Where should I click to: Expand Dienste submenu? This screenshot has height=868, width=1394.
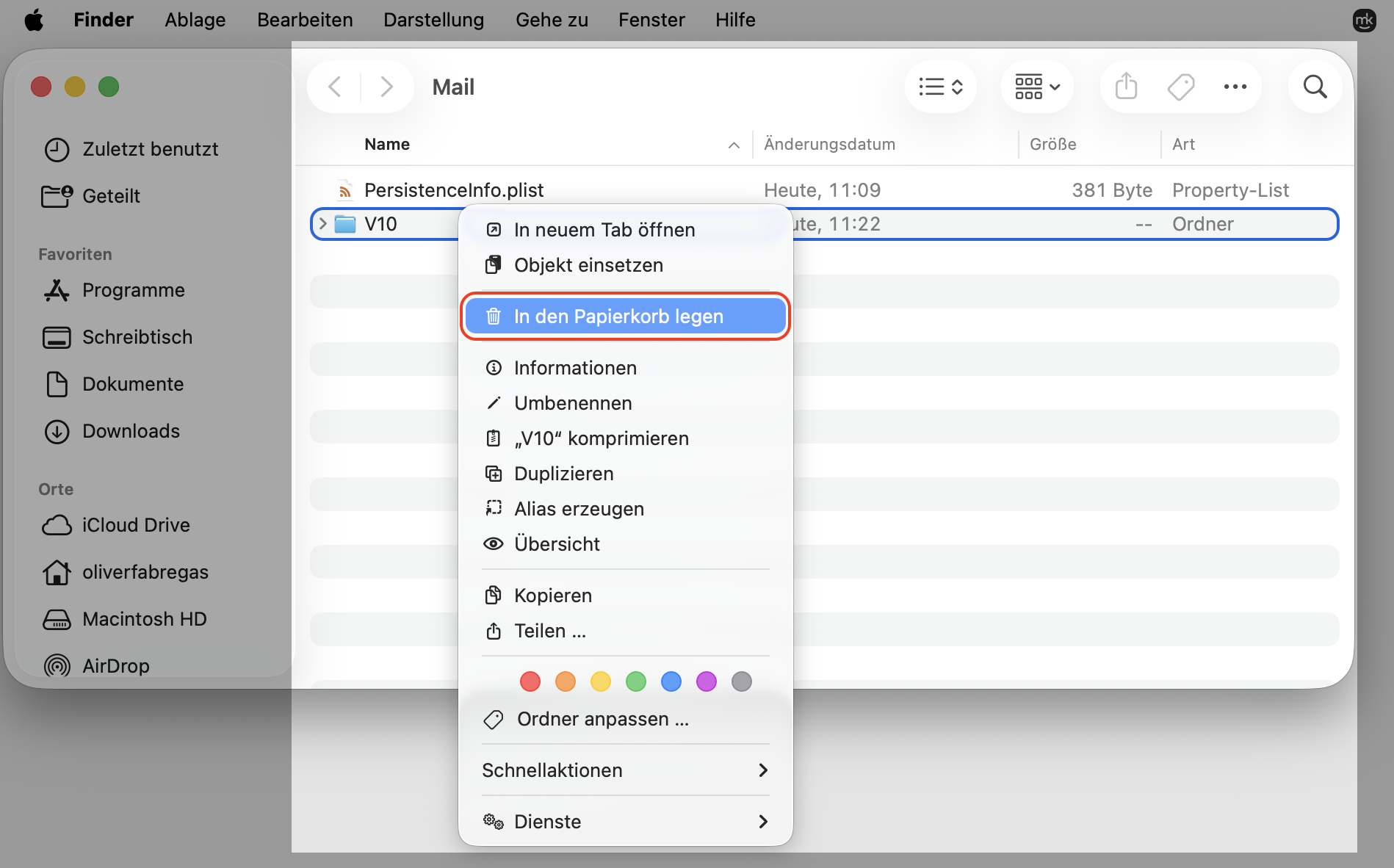click(626, 822)
